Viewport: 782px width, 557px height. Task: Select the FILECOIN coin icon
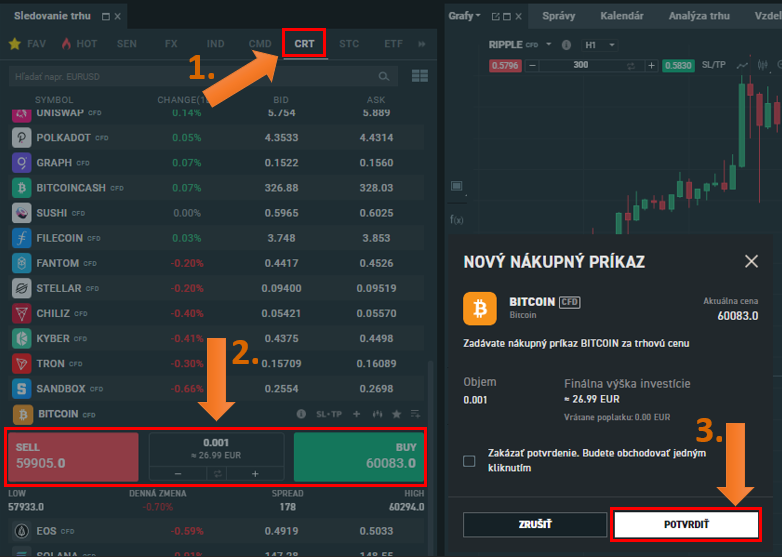click(x=21, y=238)
